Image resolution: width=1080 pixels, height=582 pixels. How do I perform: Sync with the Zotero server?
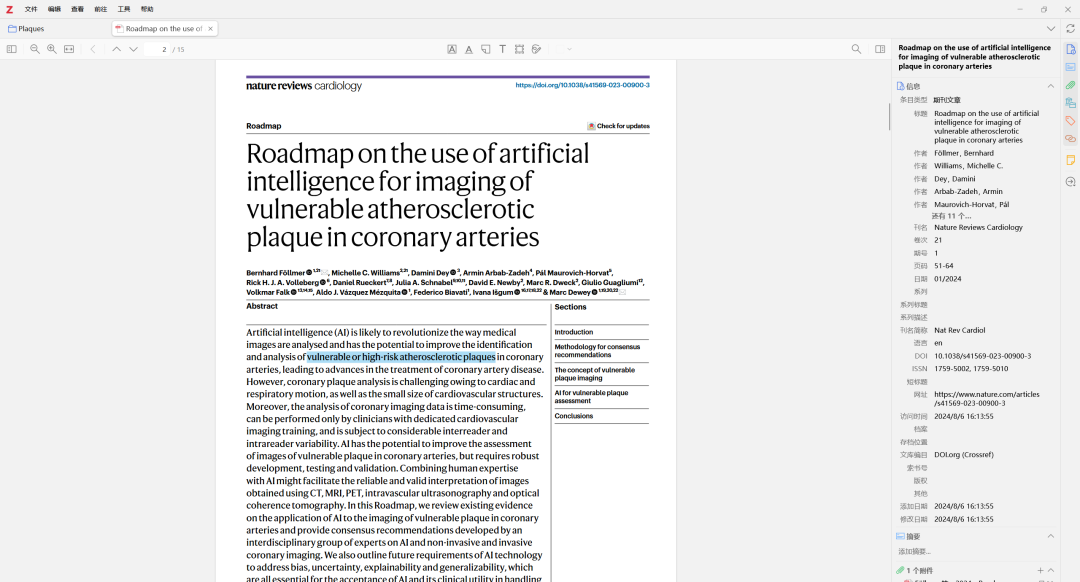click(1070, 29)
